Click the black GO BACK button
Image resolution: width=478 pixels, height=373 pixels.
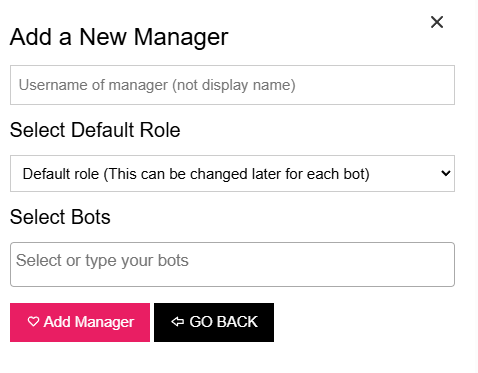(214, 322)
